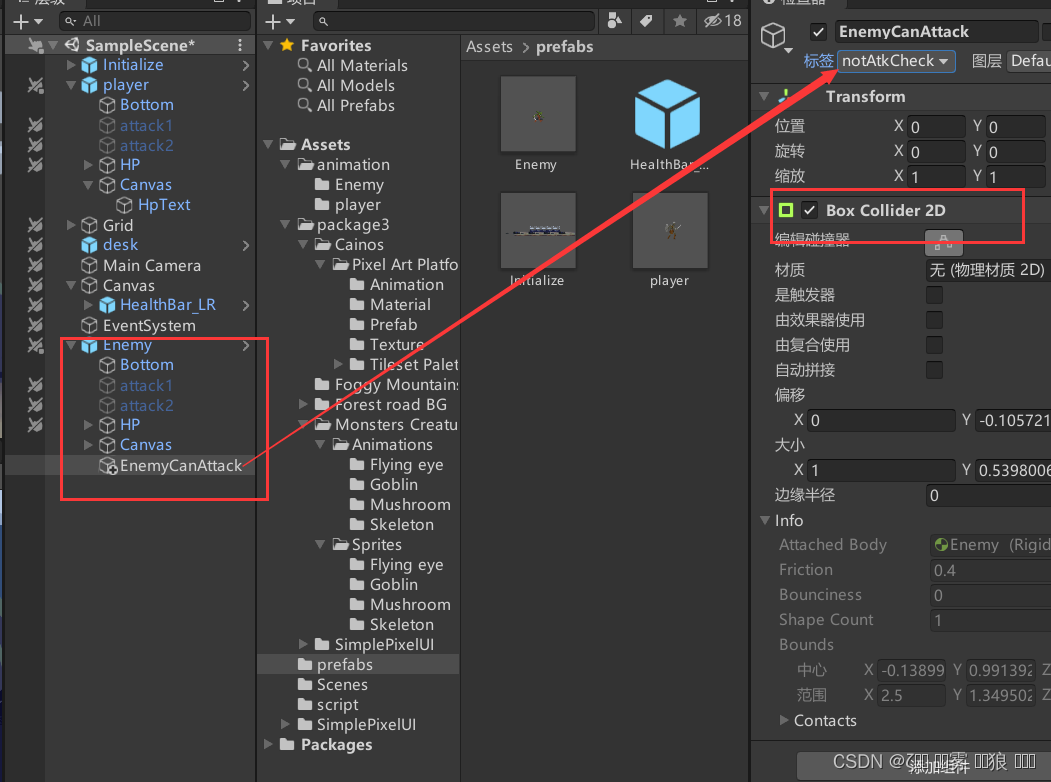Image resolution: width=1051 pixels, height=782 pixels.
Task: Click the label/tag filter icon in Project toolbar
Action: click(646, 21)
